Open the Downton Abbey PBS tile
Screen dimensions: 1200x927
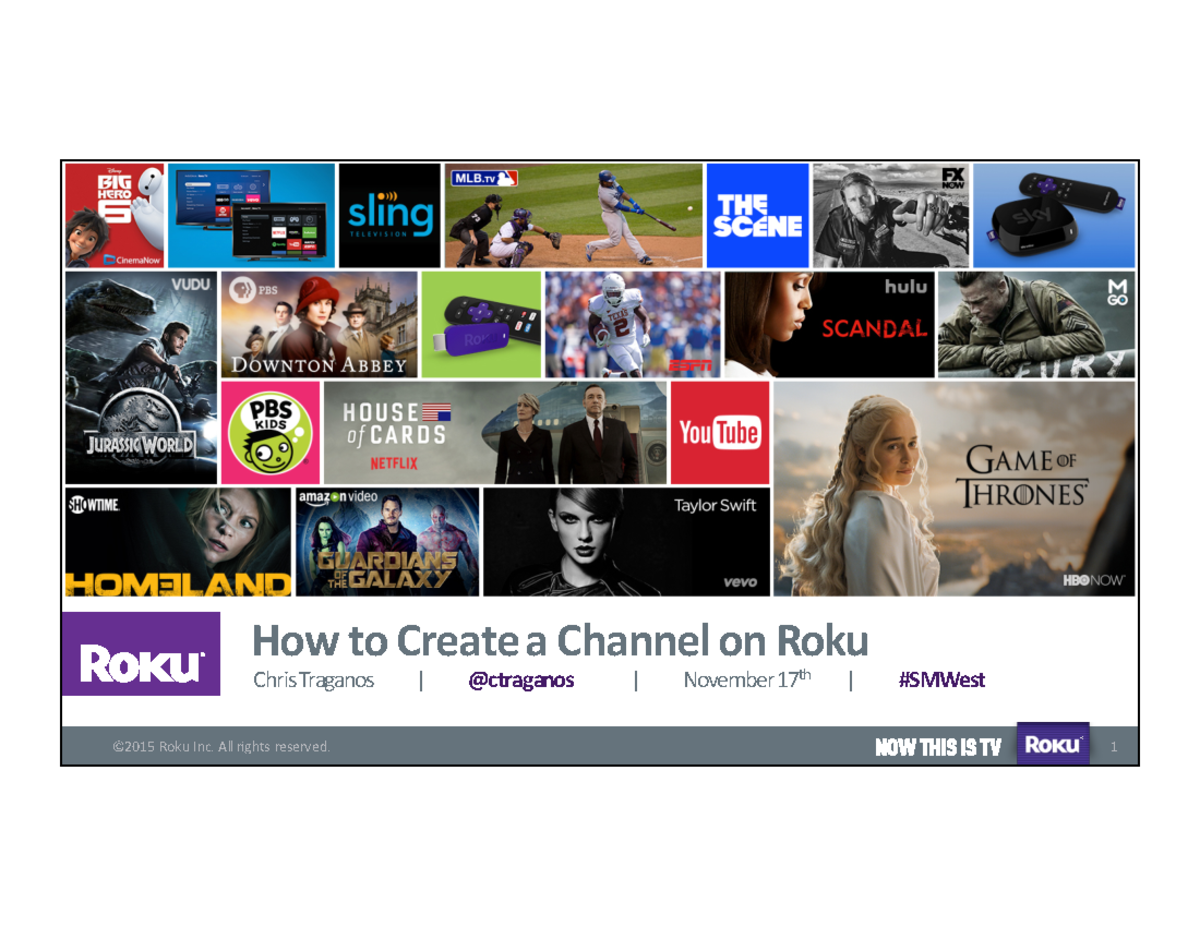click(x=320, y=323)
